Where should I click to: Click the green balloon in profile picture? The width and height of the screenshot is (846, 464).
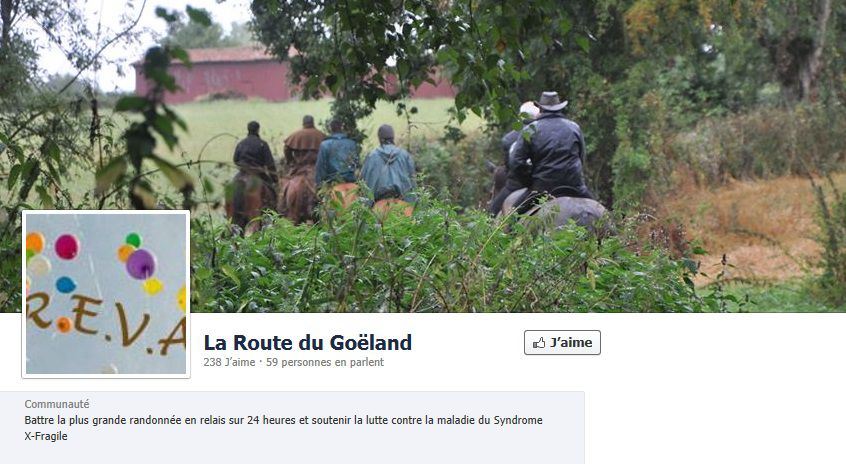coord(133,240)
